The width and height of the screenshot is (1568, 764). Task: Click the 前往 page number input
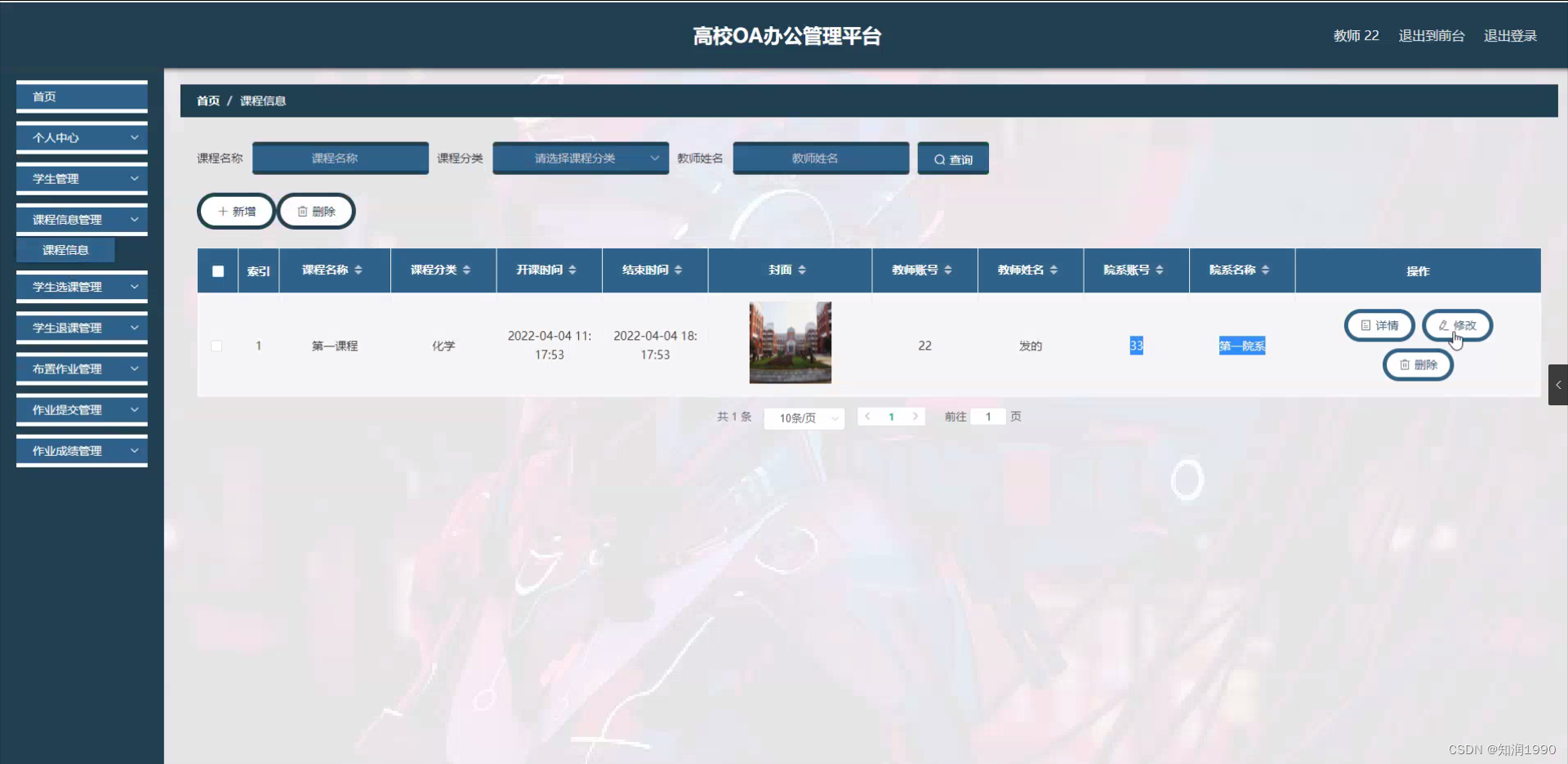(988, 417)
